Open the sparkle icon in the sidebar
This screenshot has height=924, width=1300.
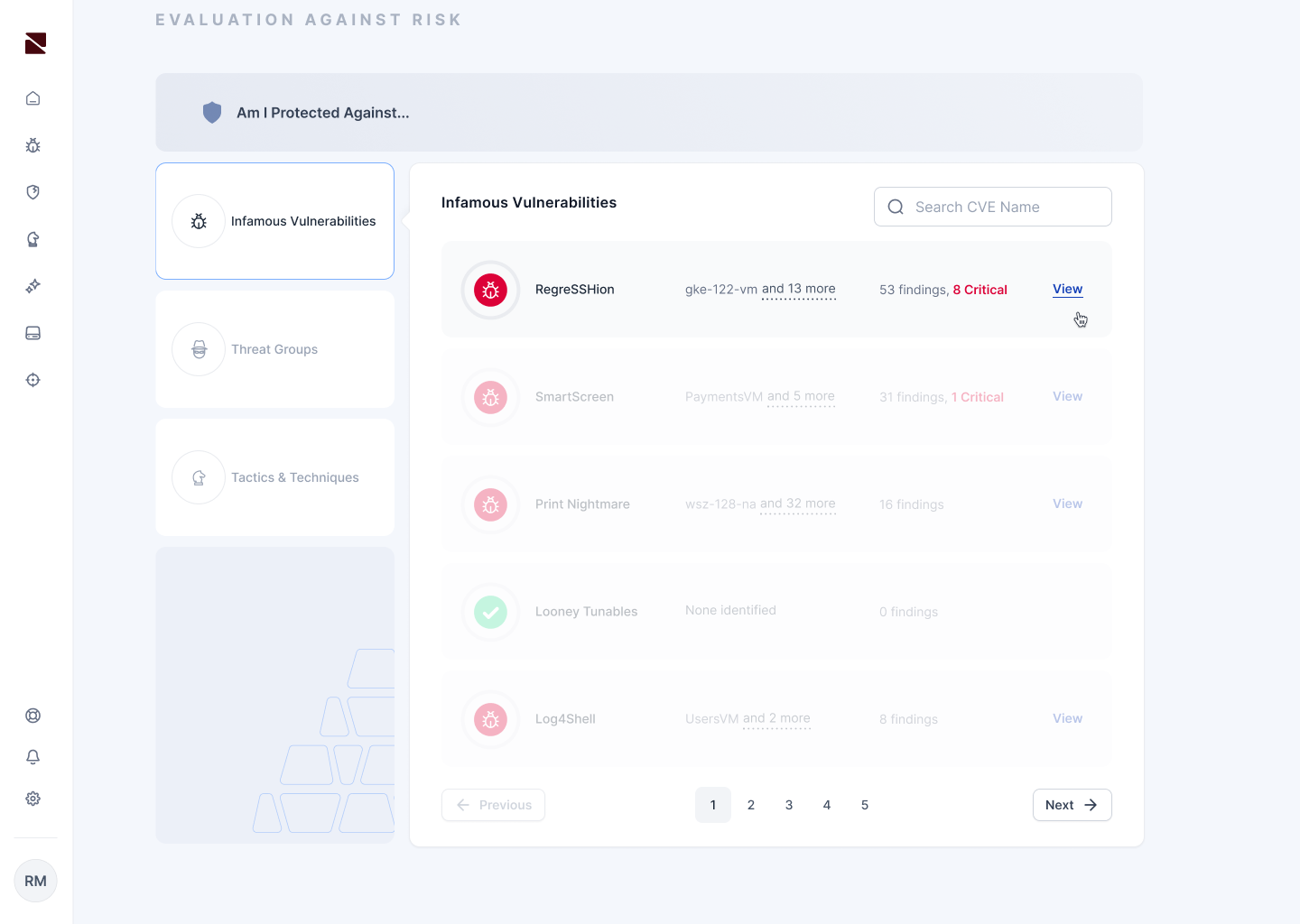33,286
